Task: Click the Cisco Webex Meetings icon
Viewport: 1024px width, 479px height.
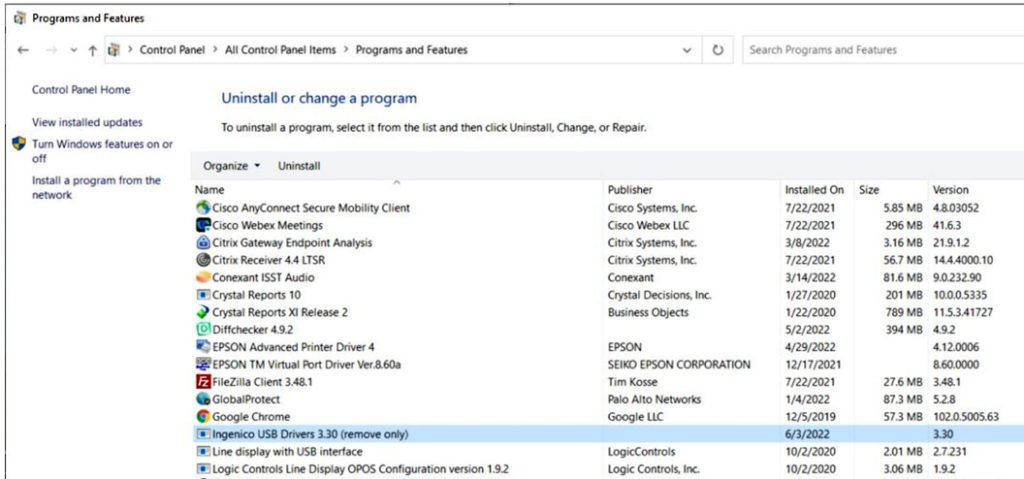Action: click(x=203, y=225)
